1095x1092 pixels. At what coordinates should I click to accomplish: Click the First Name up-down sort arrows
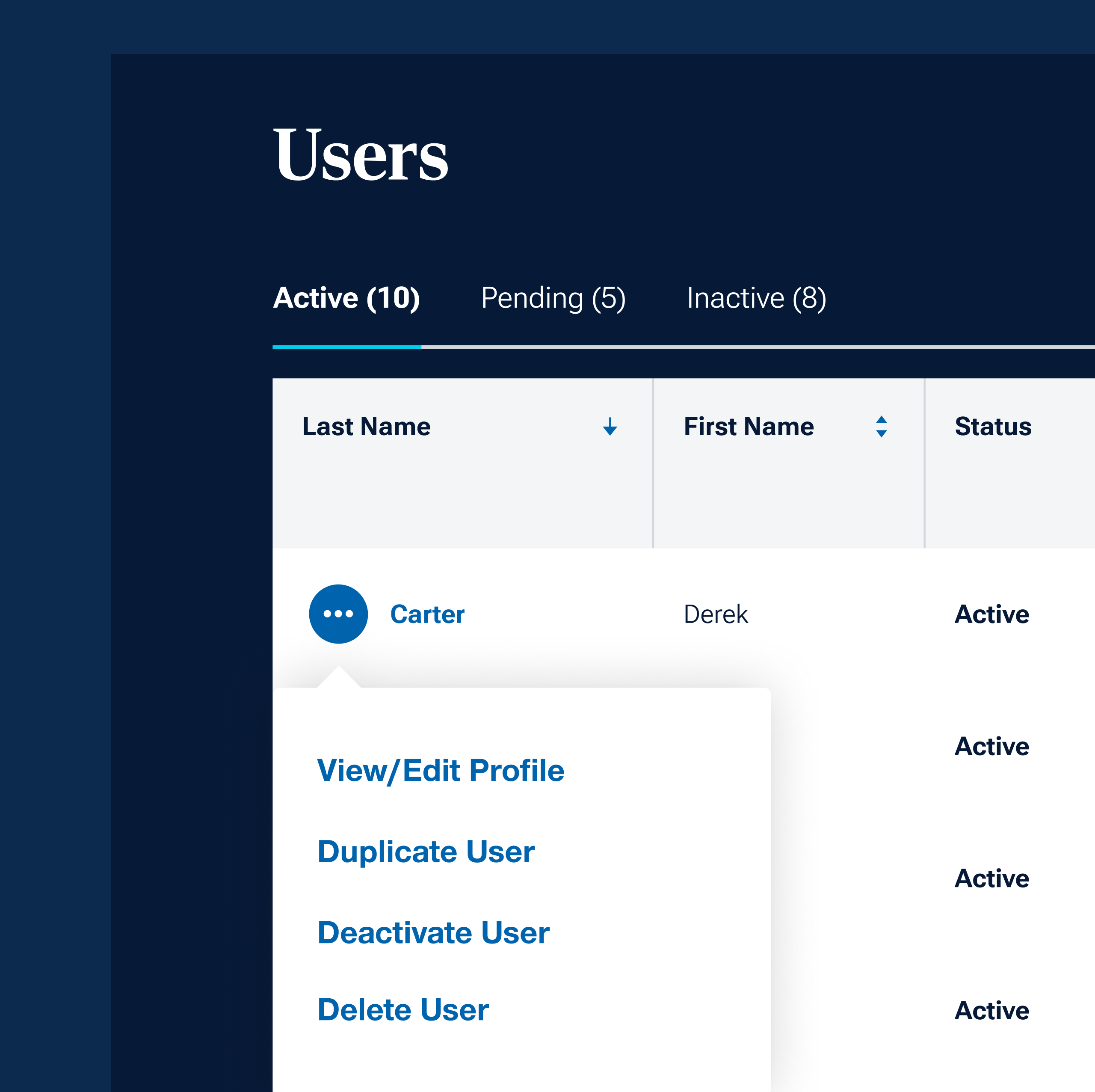tap(881, 426)
